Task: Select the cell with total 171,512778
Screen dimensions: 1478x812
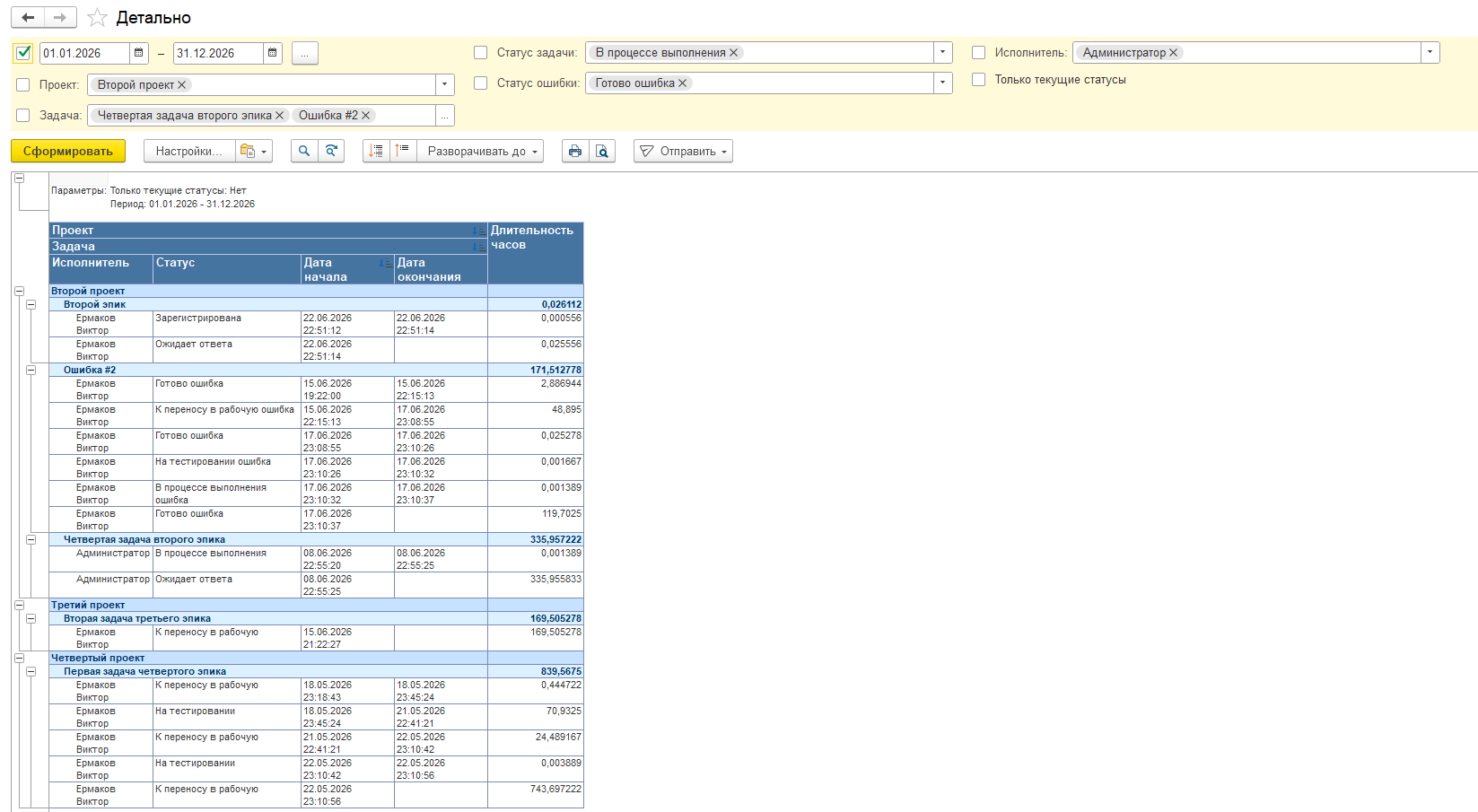Action: click(x=536, y=370)
